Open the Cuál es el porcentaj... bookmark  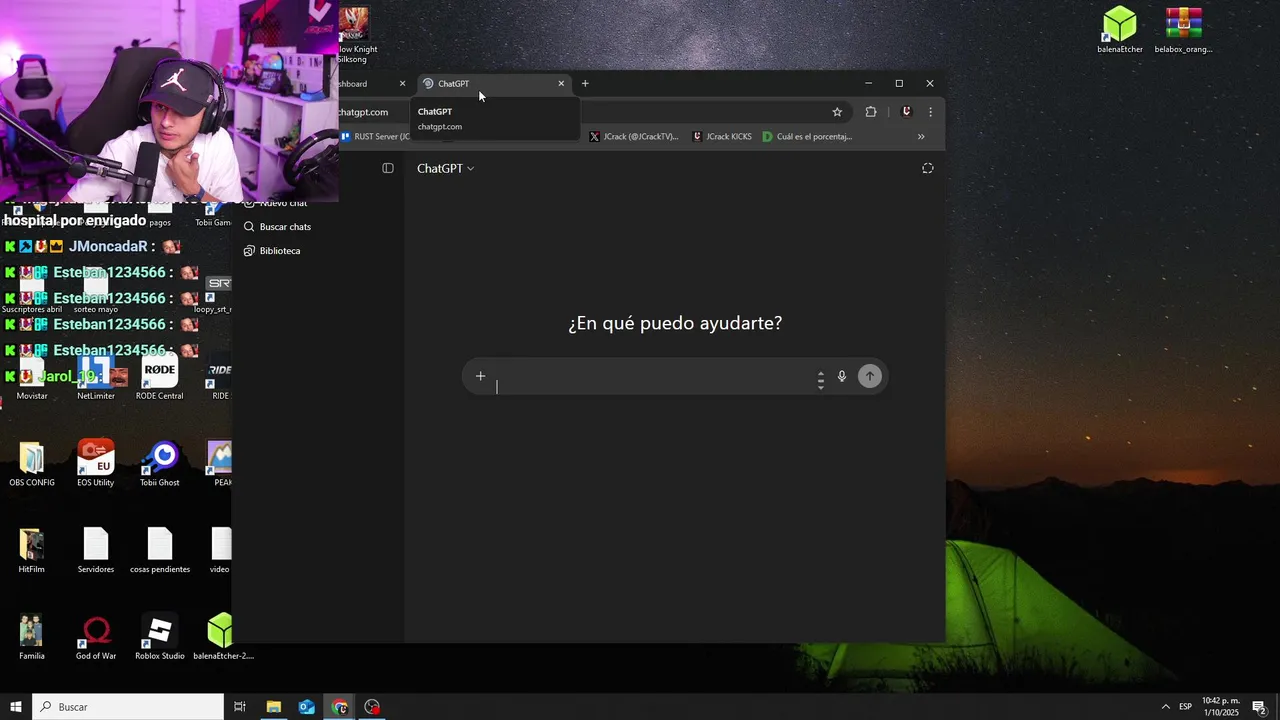coord(807,137)
